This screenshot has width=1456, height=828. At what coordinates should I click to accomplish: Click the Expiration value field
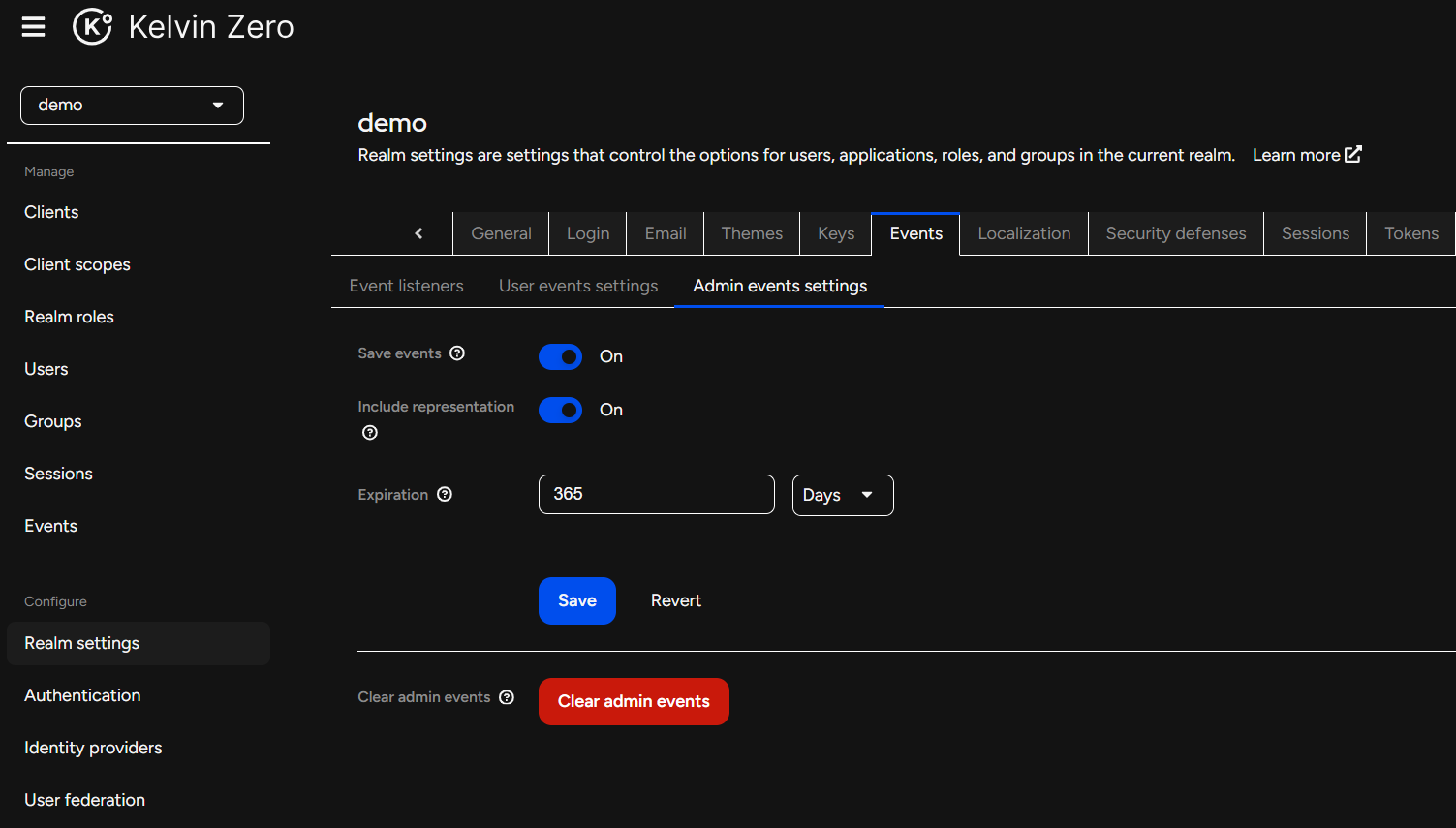click(656, 494)
